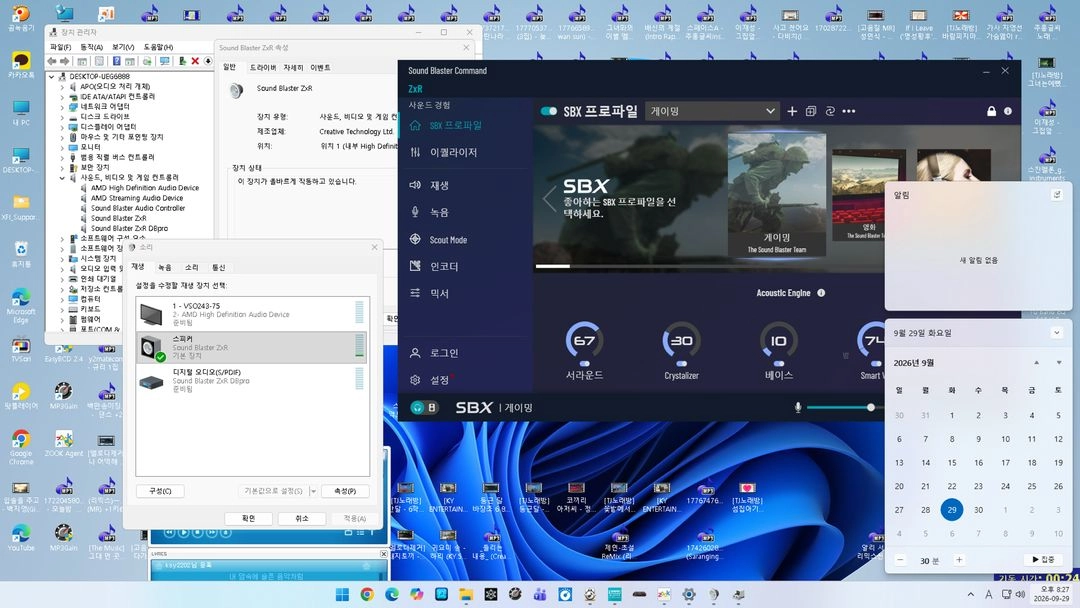
Task: Open File Explorer from the taskbar
Action: 466,594
